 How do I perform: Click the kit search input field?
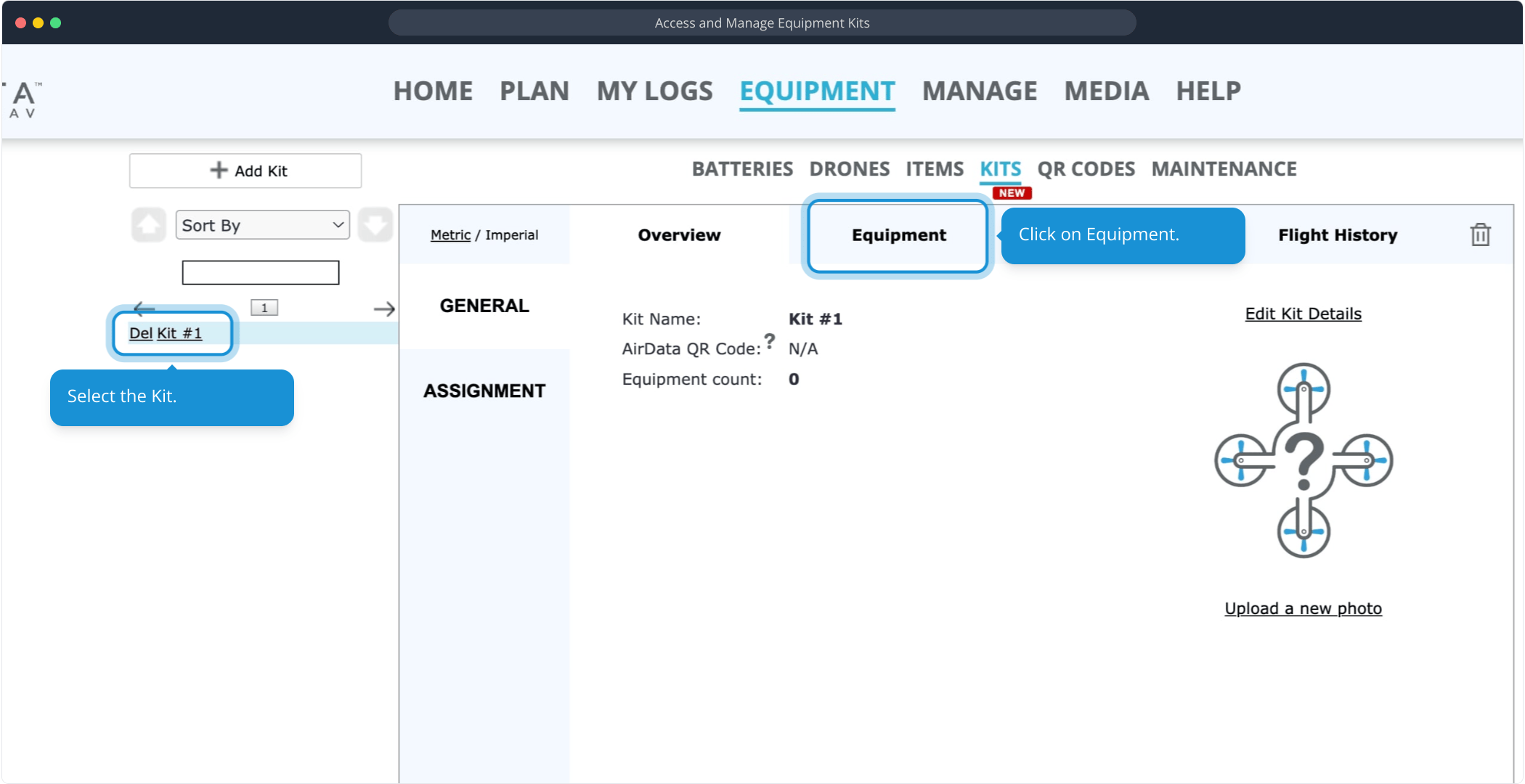tap(261, 273)
